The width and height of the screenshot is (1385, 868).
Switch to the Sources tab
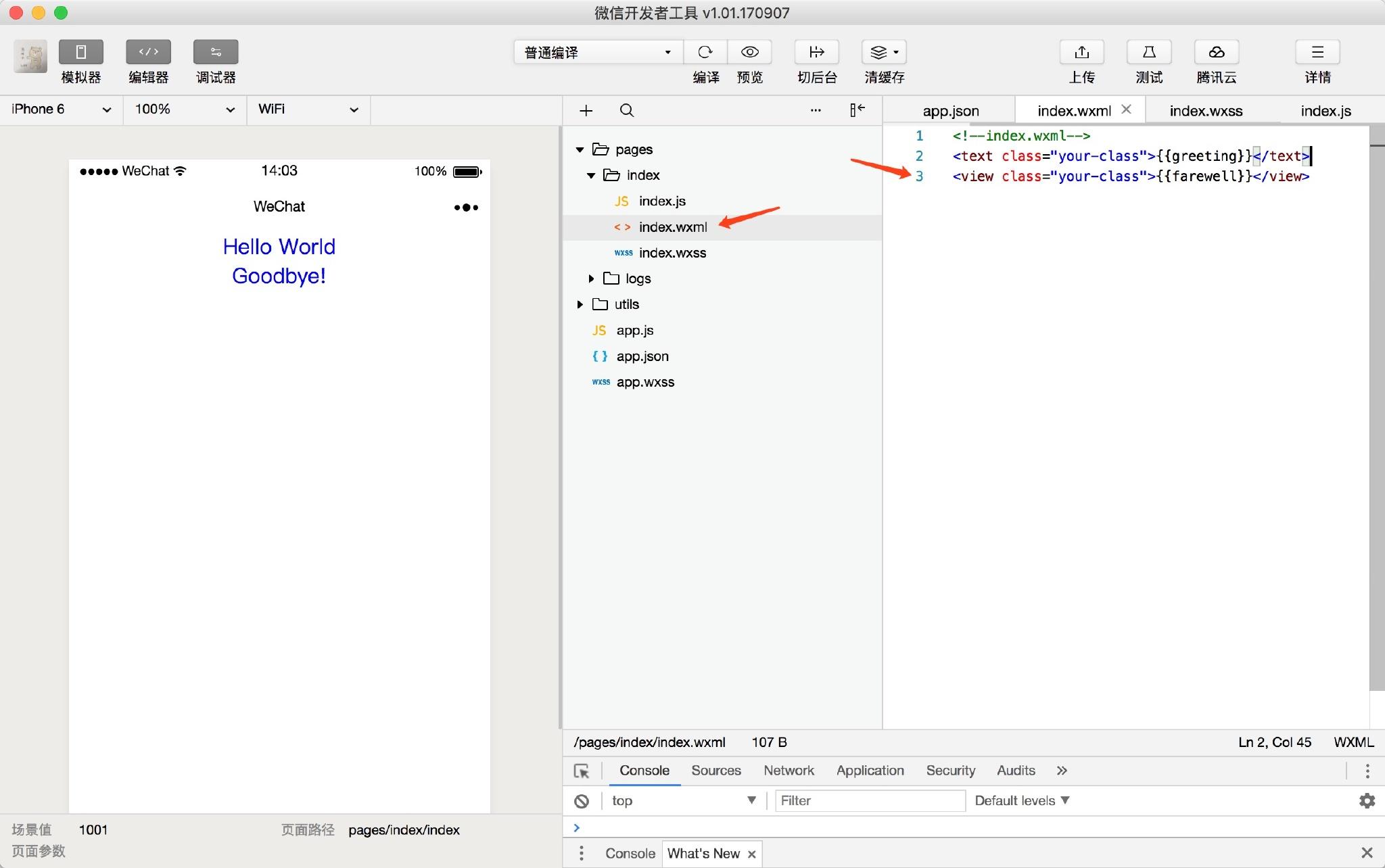tap(716, 771)
